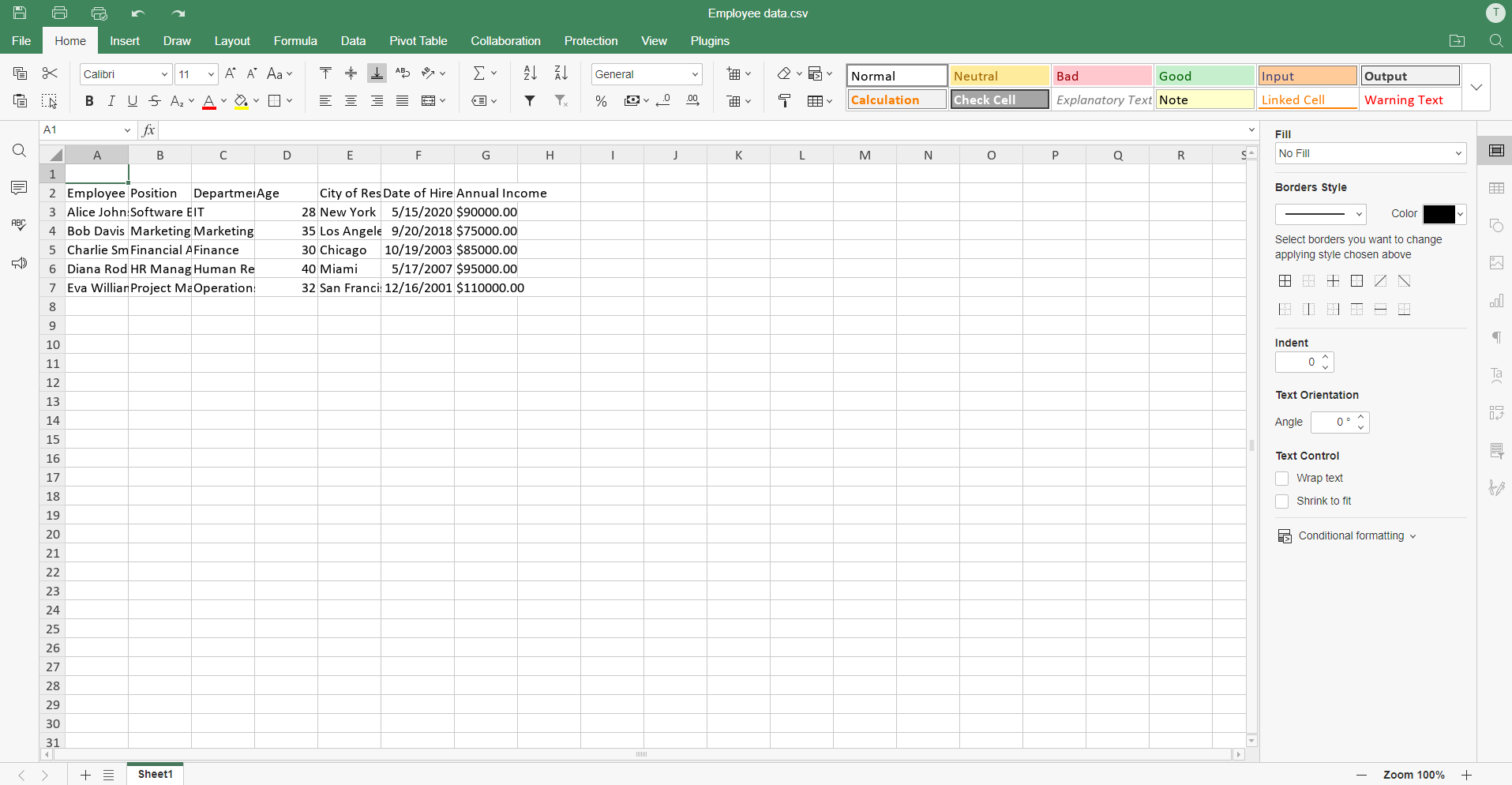The image size is (1512, 785).
Task: Apply the Bad cell style
Action: [1102, 76]
